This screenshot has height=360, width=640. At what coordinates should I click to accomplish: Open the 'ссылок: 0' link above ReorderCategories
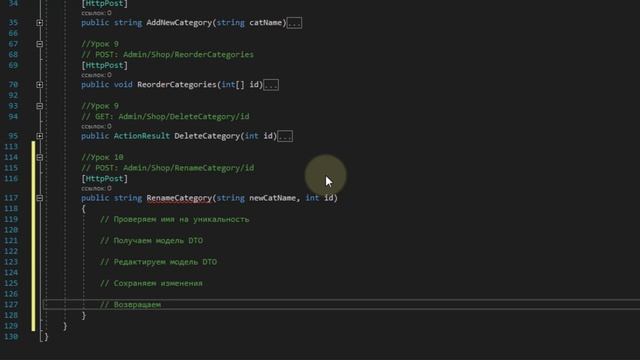tap(96, 75)
